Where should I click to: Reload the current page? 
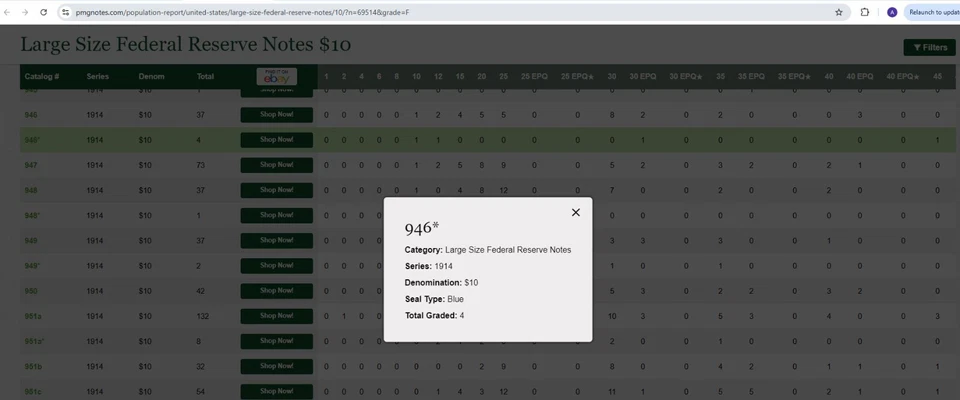(43, 12)
